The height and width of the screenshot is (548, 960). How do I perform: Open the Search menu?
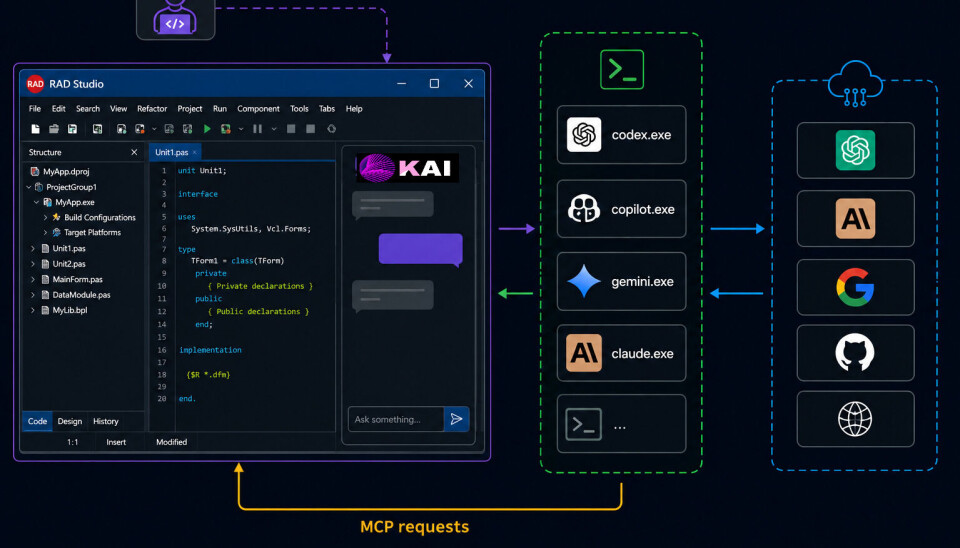pos(88,108)
